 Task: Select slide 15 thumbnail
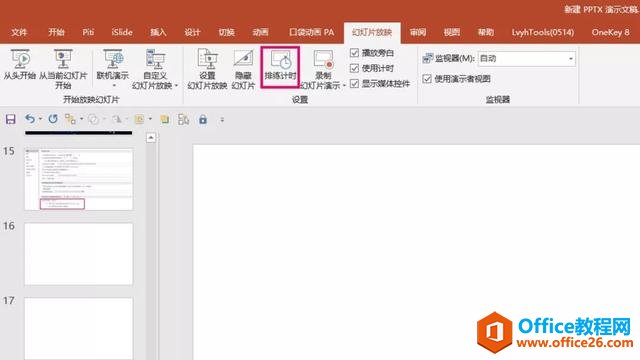79,179
